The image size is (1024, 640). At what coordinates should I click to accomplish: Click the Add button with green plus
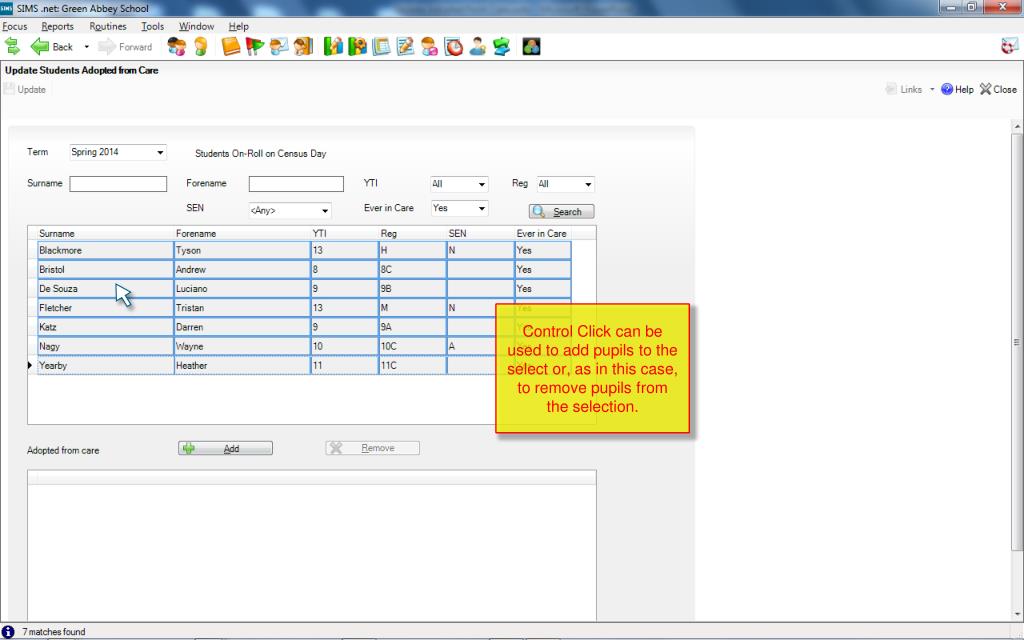click(225, 448)
